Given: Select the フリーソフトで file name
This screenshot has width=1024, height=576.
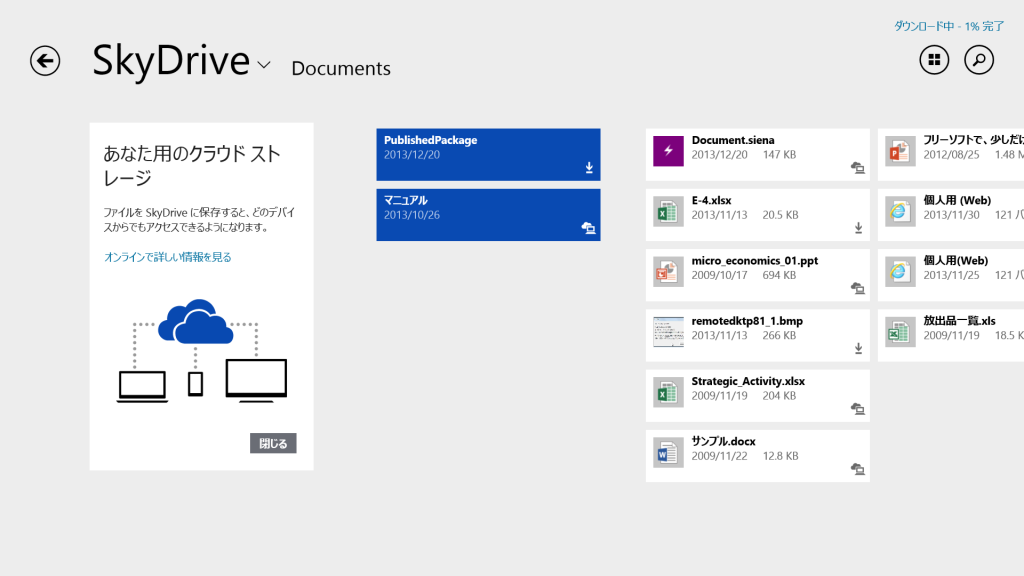Looking at the screenshot, I should [x=973, y=140].
